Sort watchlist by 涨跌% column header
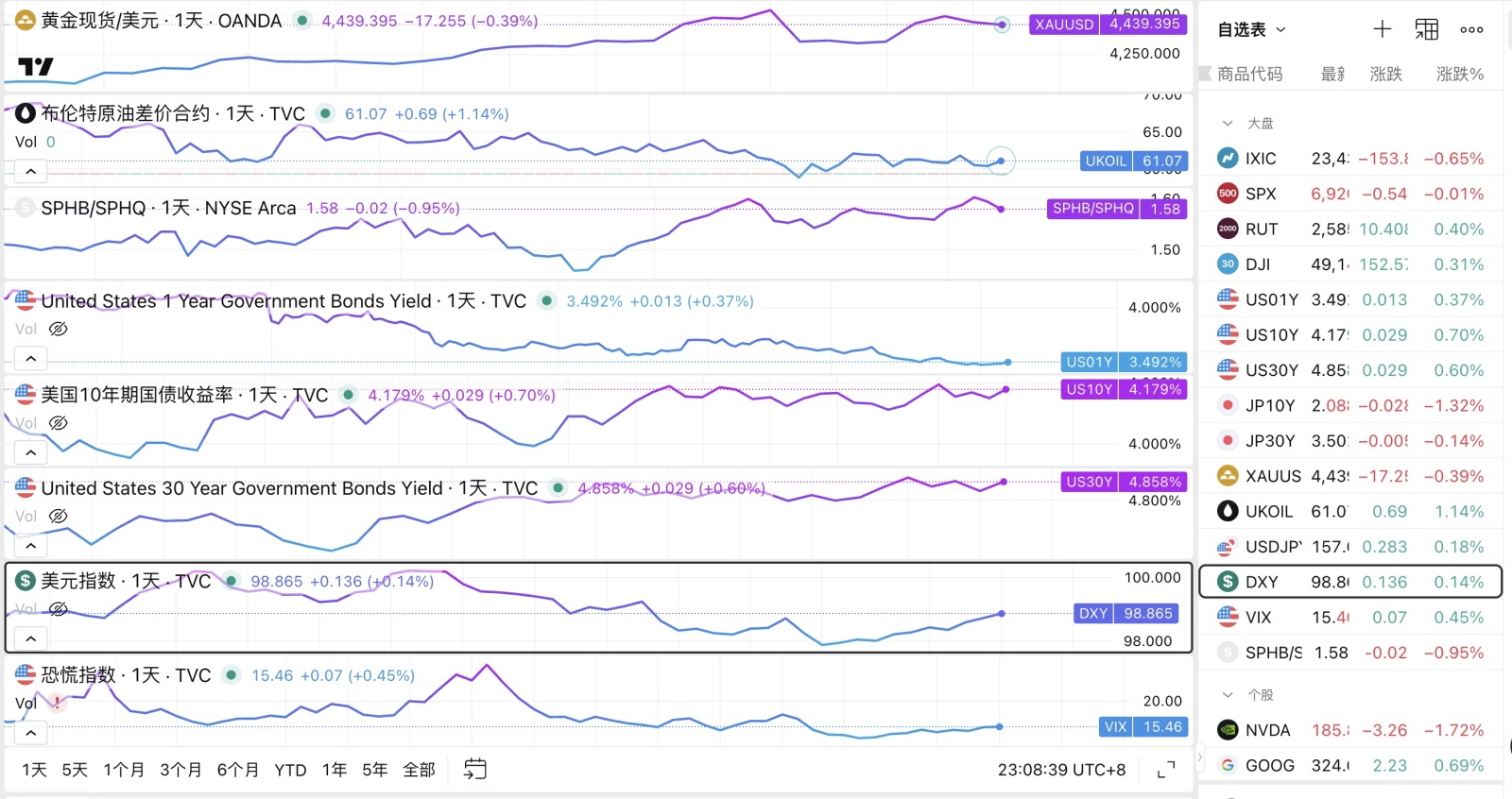This screenshot has height=799, width=1512. pos(1459,74)
